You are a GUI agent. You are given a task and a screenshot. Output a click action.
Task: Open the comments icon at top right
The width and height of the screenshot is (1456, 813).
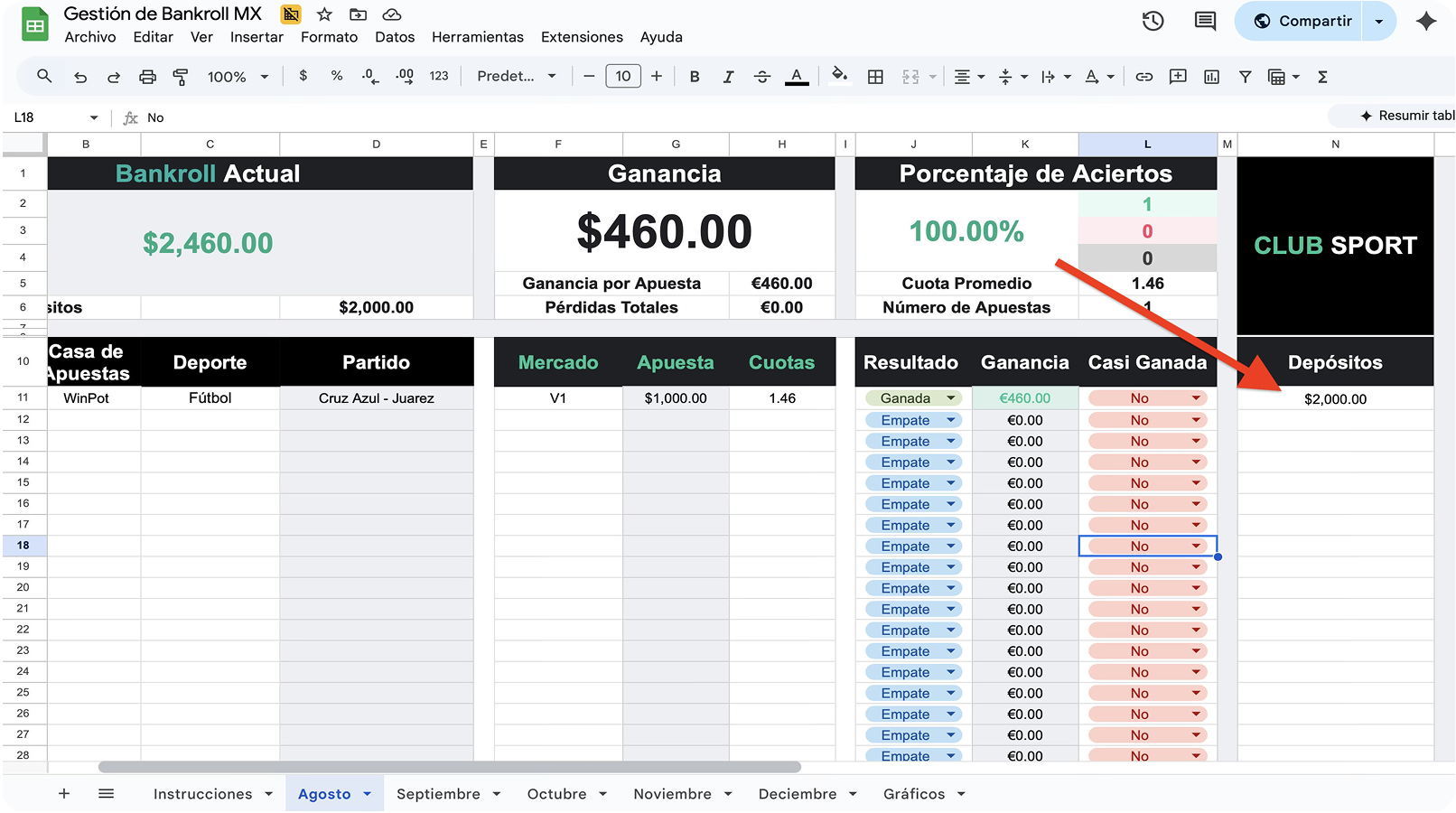pos(1205,21)
